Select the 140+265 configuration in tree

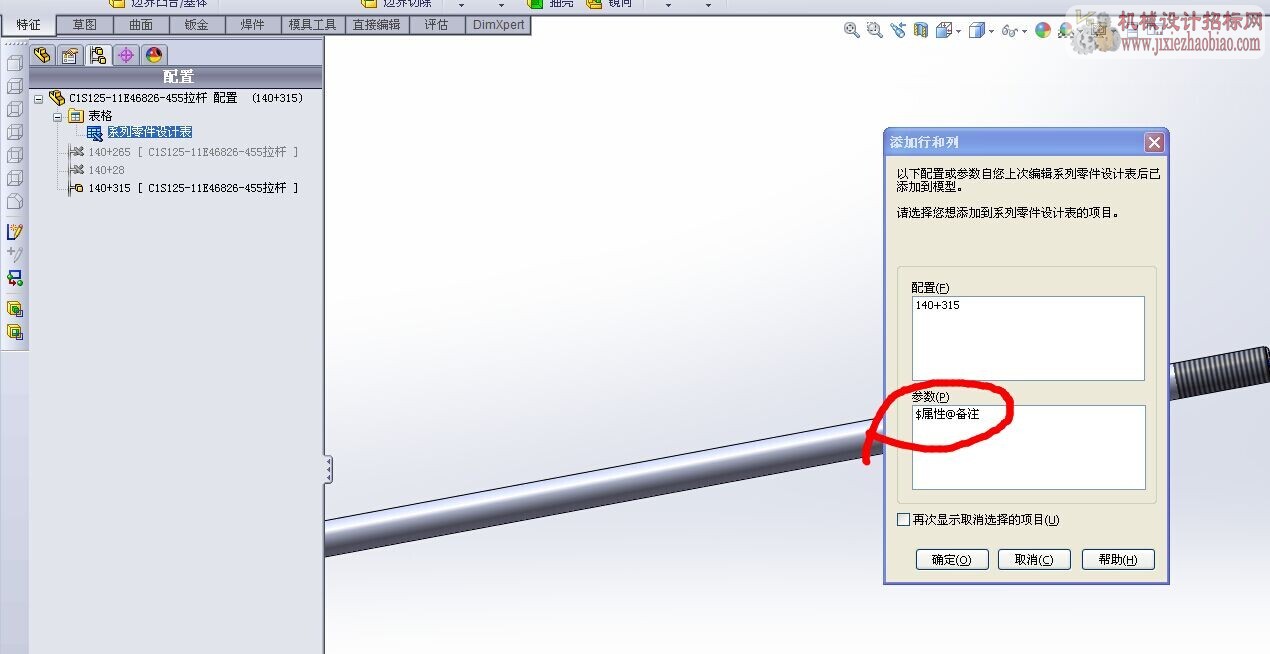[x=193, y=152]
